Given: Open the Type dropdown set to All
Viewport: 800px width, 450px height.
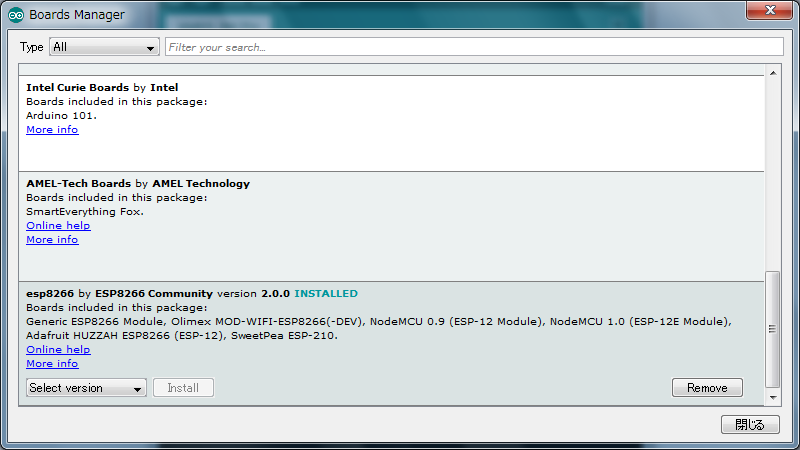Looking at the screenshot, I should coord(104,47).
